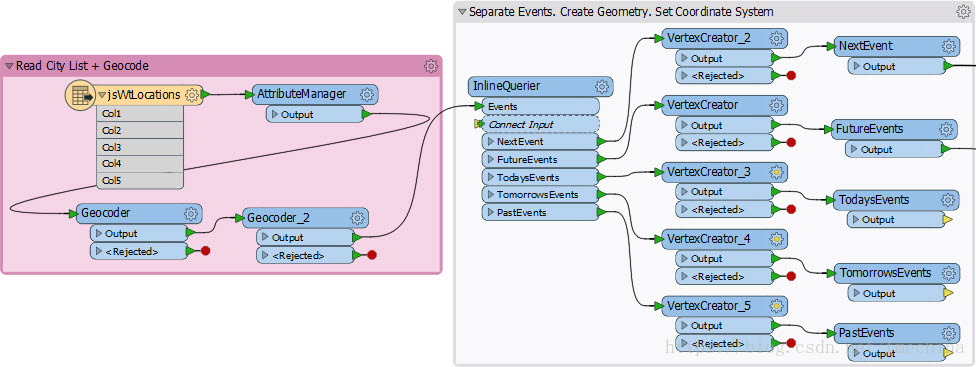The width and height of the screenshot is (976, 367).
Task: Click the Geocoder_2 gear icon
Action: pos(357,218)
